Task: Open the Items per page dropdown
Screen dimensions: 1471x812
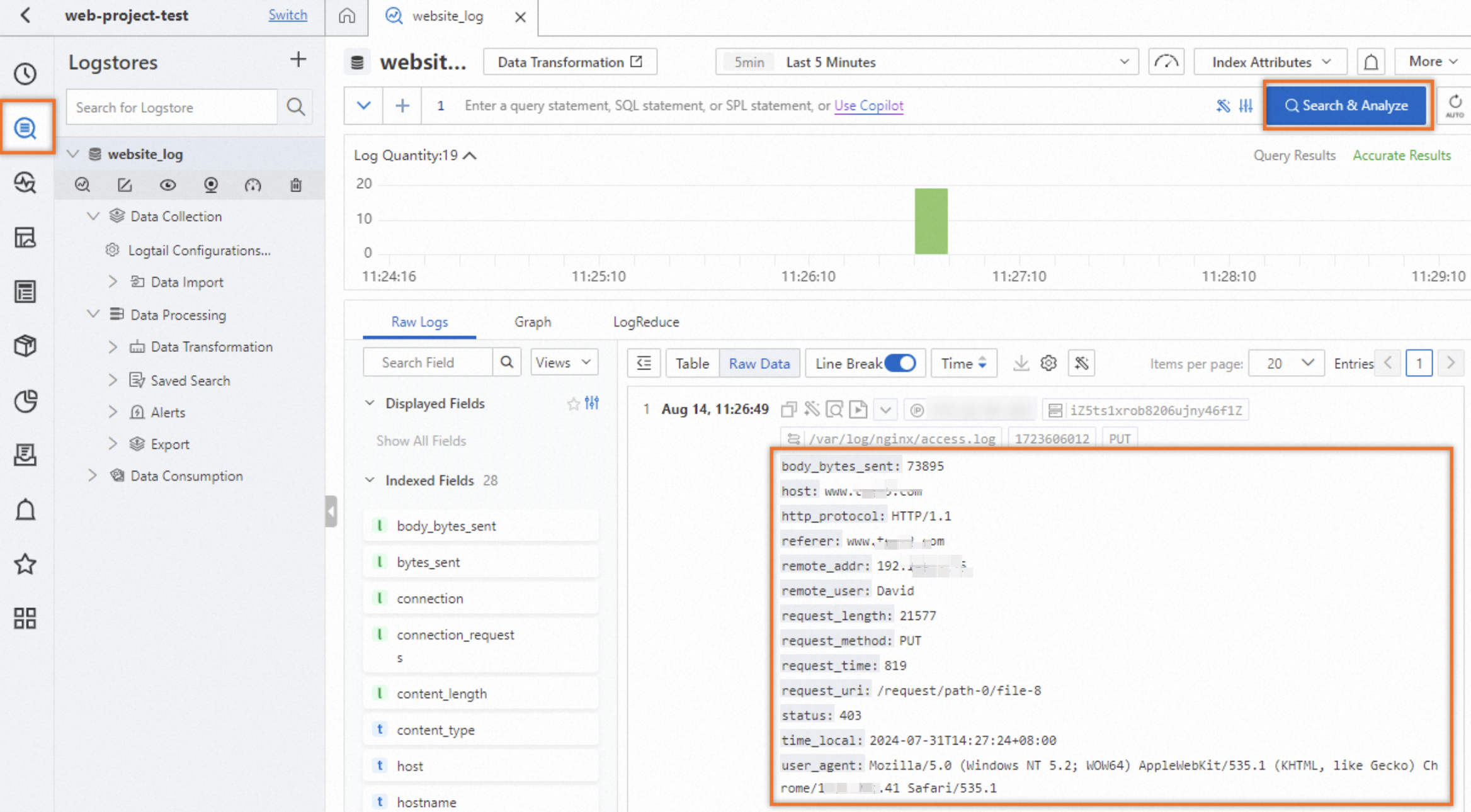Action: click(x=1286, y=363)
